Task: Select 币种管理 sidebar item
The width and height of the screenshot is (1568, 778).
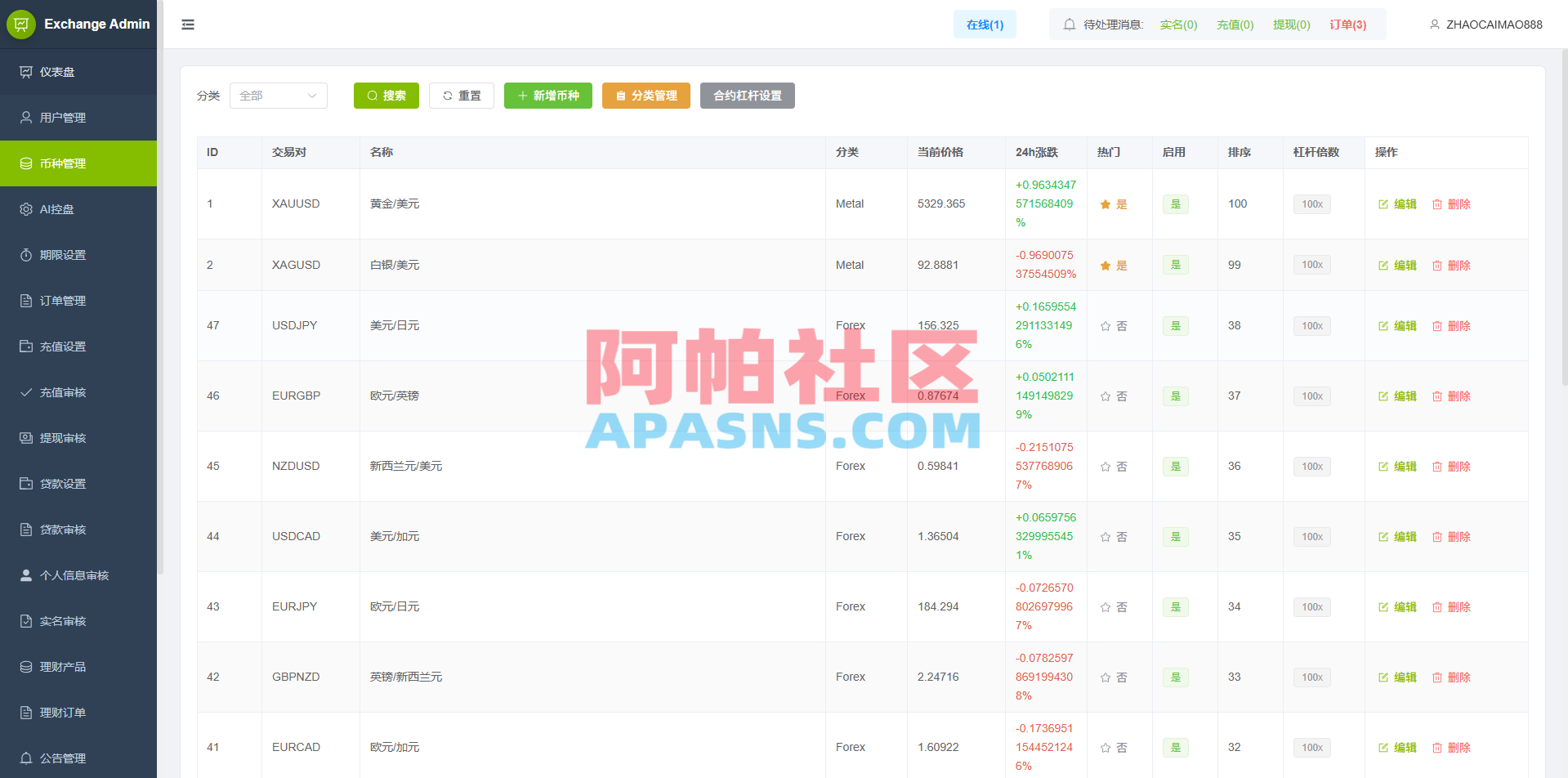Action: [78, 163]
